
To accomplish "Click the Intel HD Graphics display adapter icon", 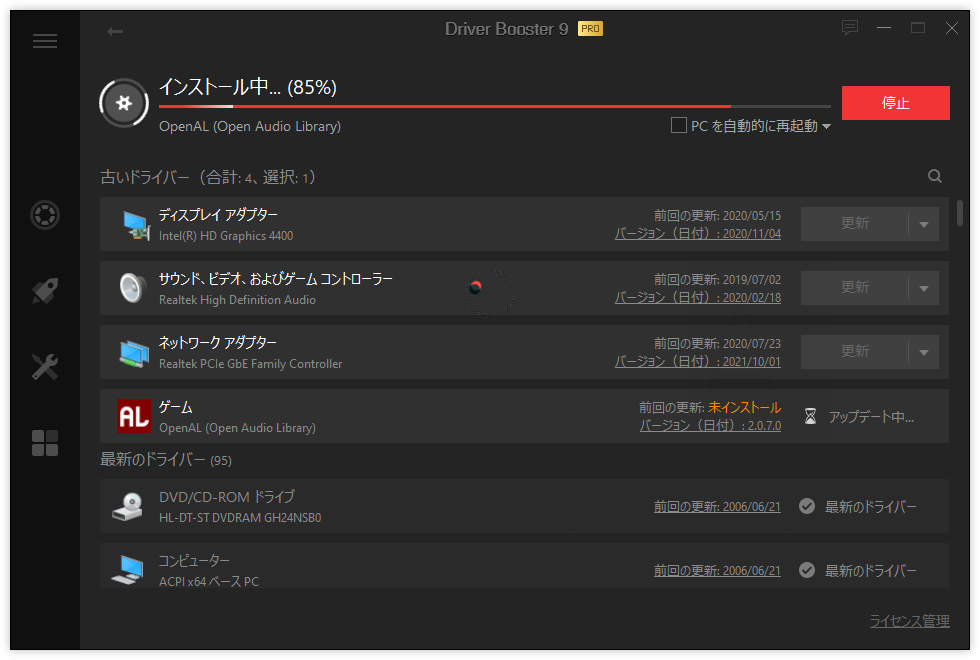I will [x=136, y=224].
